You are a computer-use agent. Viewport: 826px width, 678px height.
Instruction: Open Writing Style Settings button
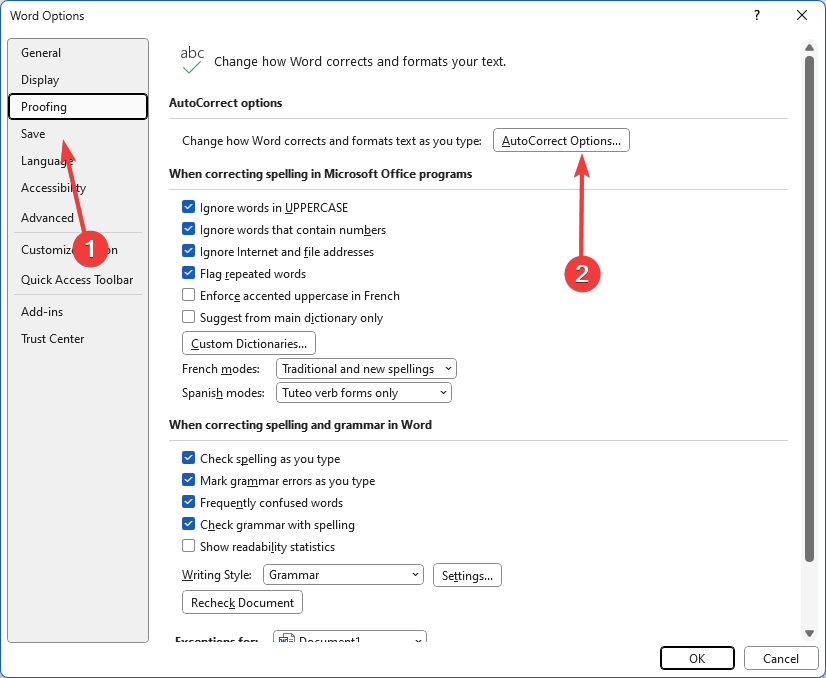click(467, 575)
